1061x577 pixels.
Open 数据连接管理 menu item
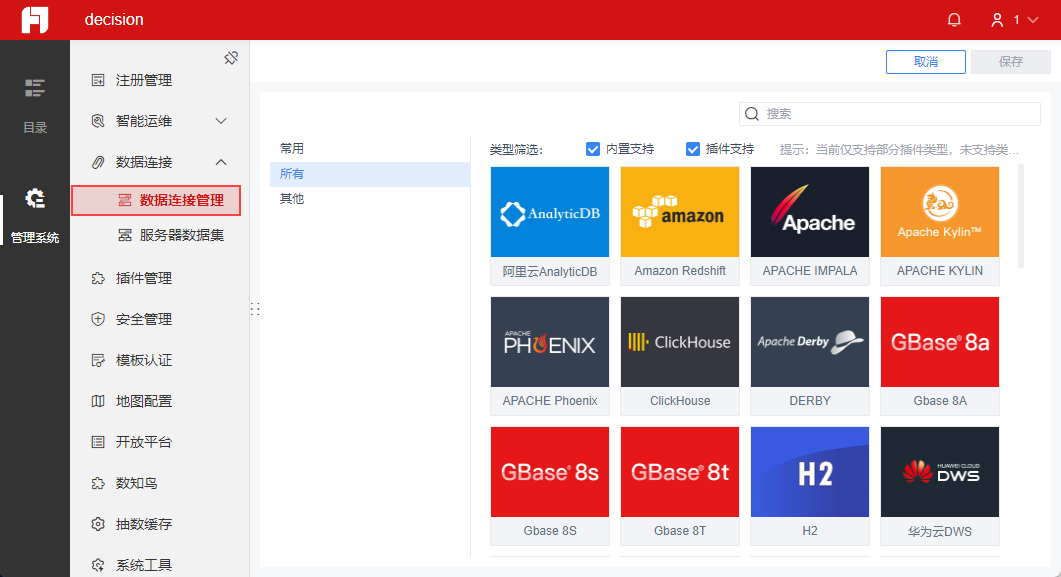(x=156, y=200)
